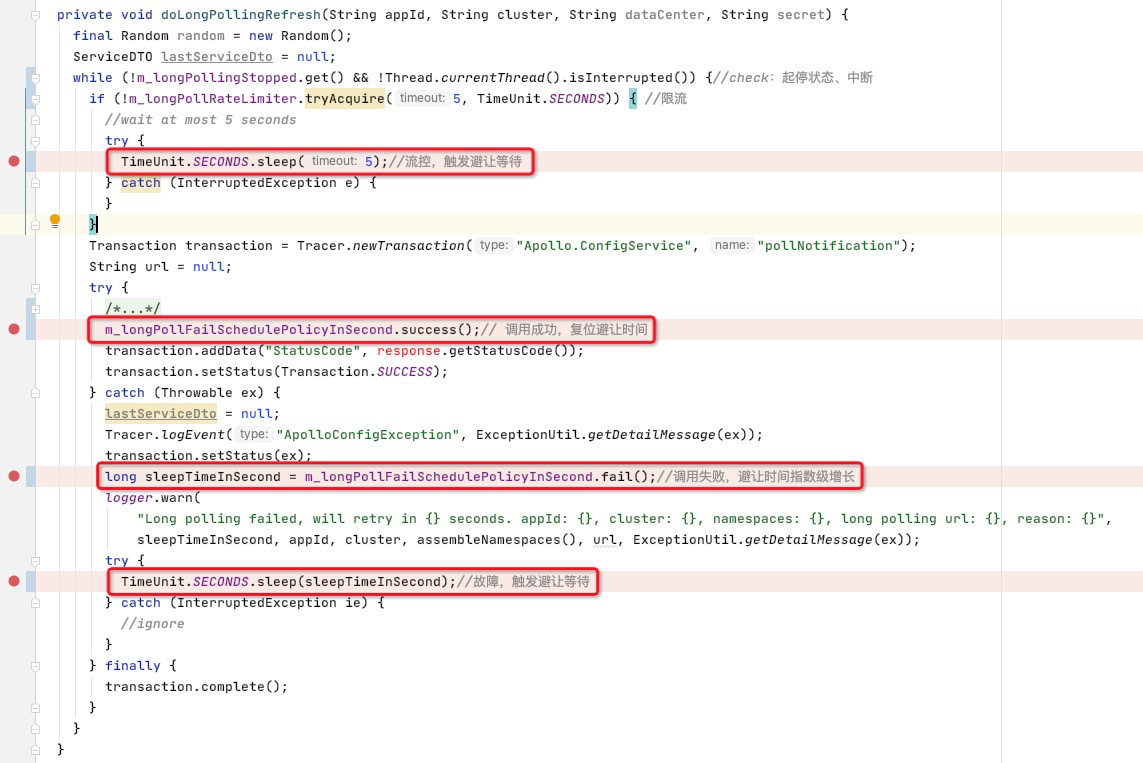Viewport: 1143px width, 763px height.
Task: Click the Transaction.SUCCESS constant
Action: [x=356, y=372]
